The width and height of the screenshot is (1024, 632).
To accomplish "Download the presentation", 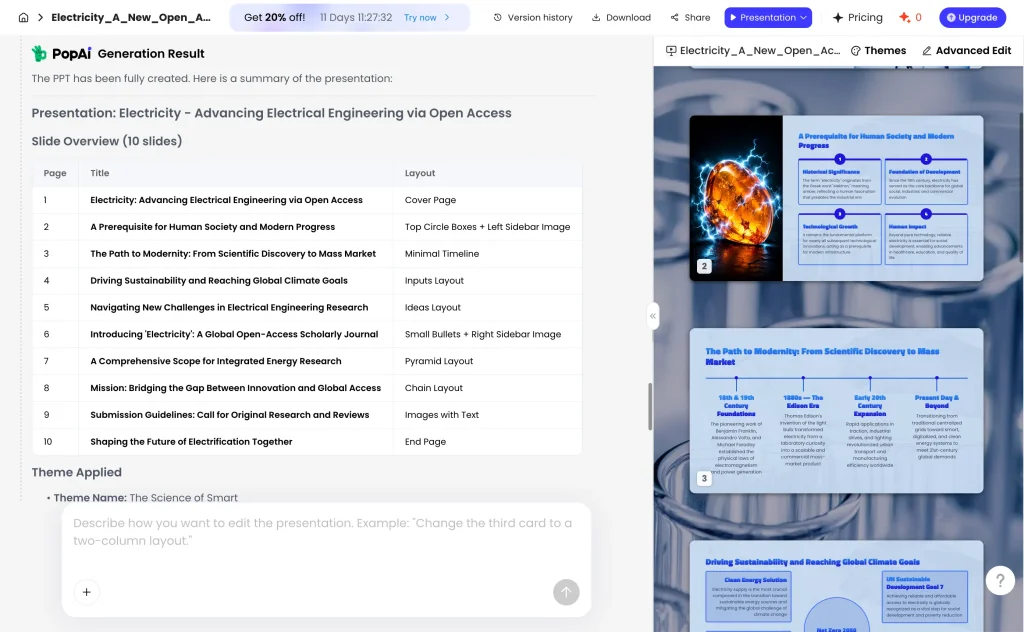I will pyautogui.click(x=621, y=18).
